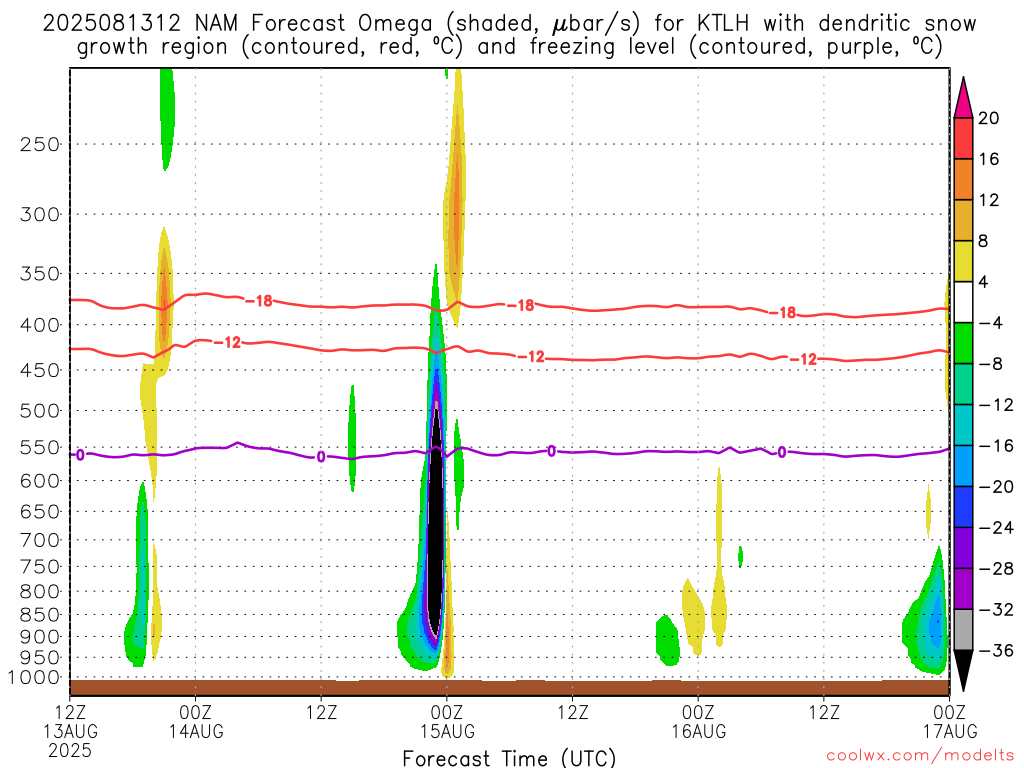
Task: Click the color bar label '20'
Action: 989,118
